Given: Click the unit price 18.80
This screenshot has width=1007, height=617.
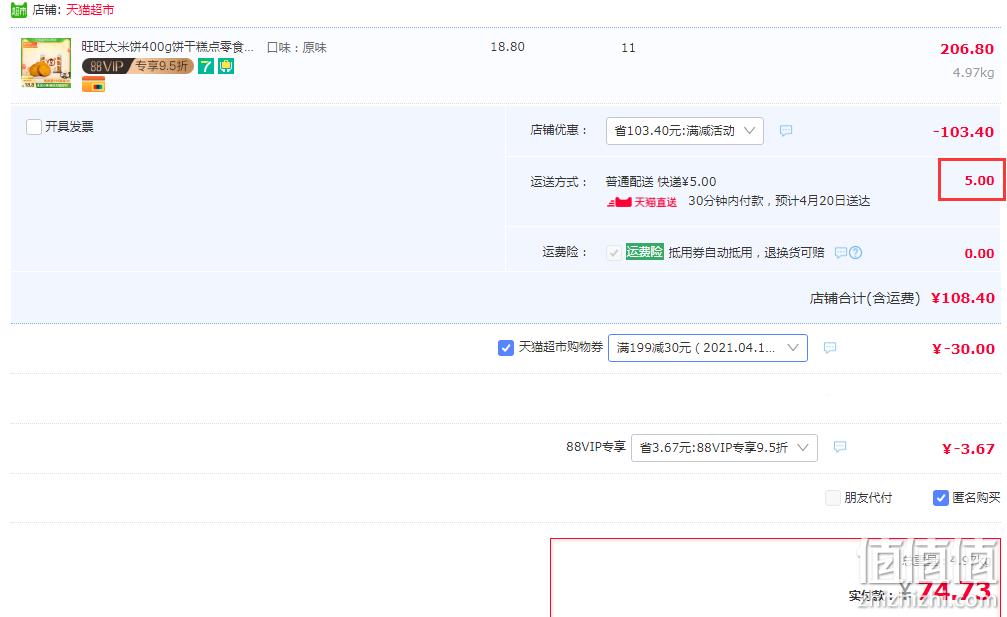Looking at the screenshot, I should (507, 47).
